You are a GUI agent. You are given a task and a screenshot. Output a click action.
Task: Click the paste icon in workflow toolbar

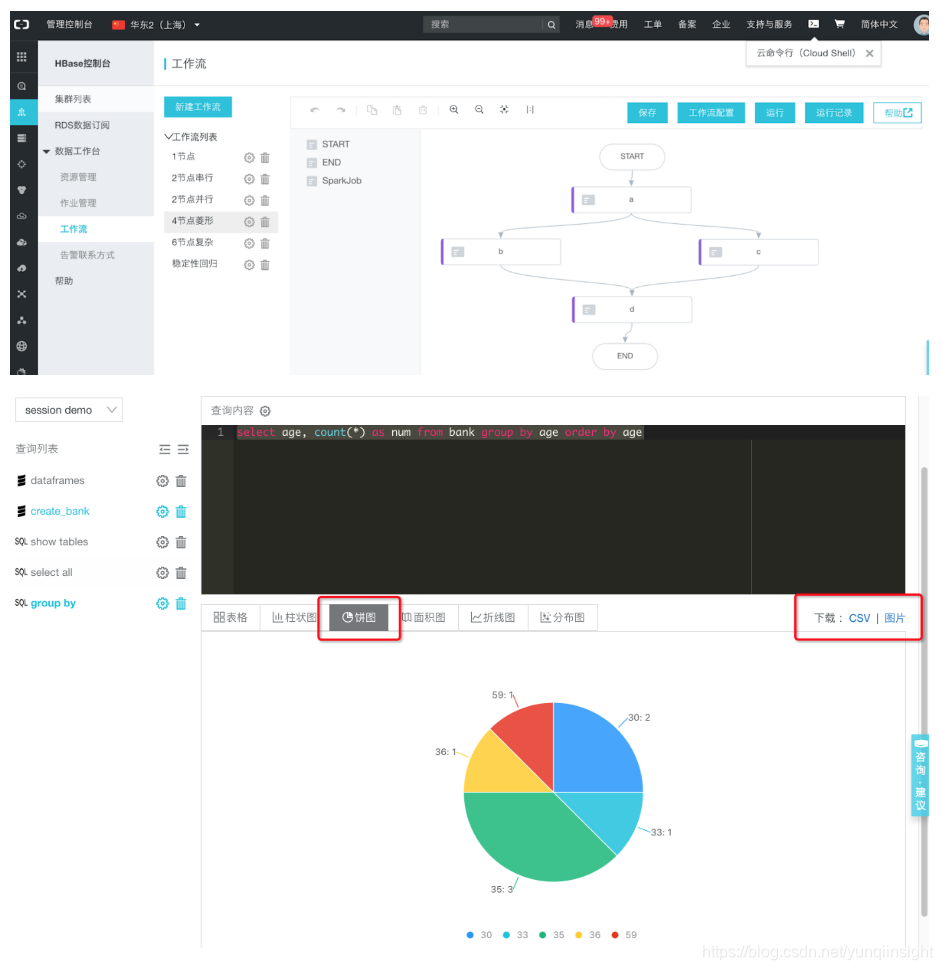pyautogui.click(x=397, y=110)
